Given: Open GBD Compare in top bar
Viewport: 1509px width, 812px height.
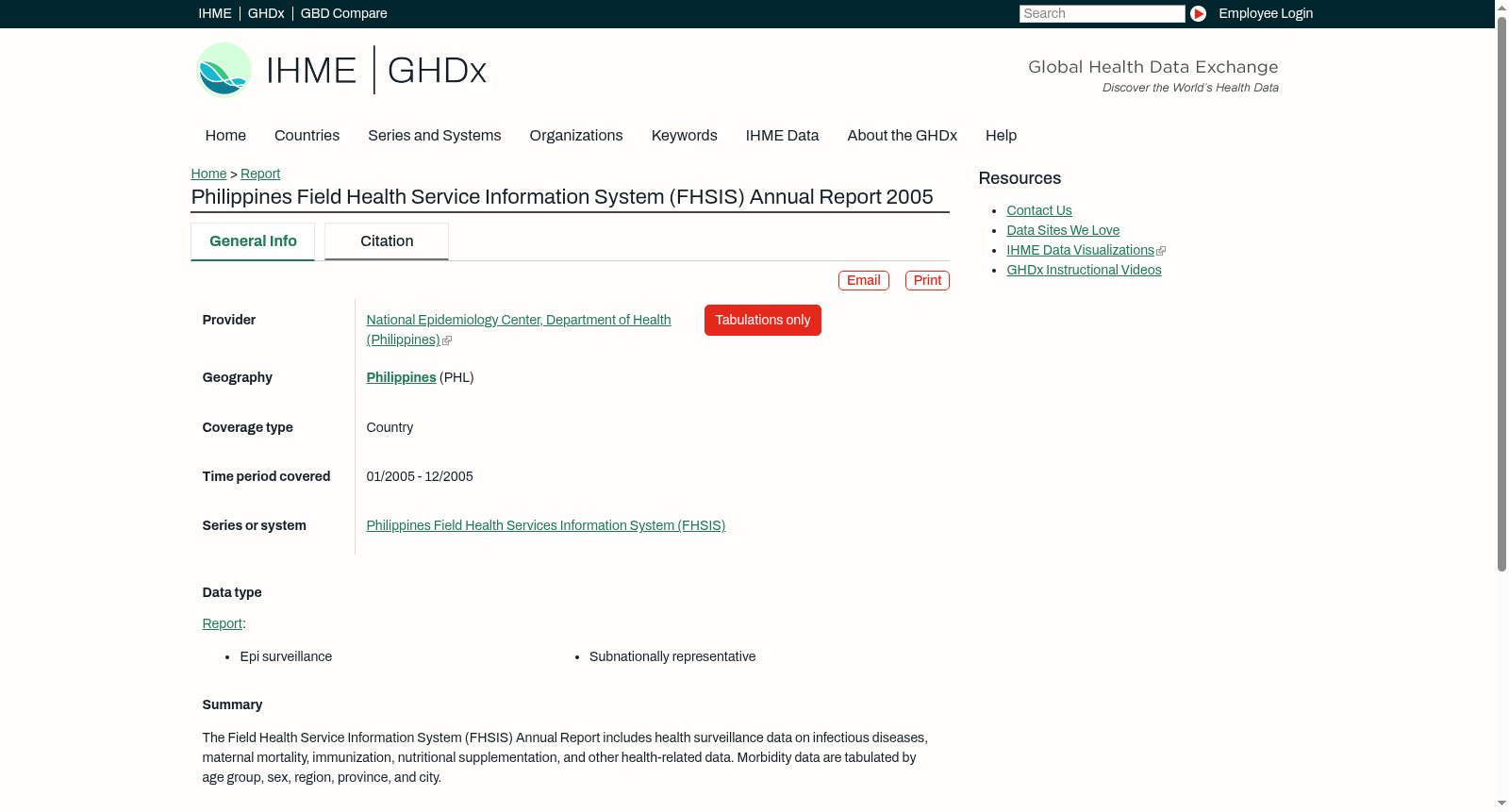Looking at the screenshot, I should [344, 13].
